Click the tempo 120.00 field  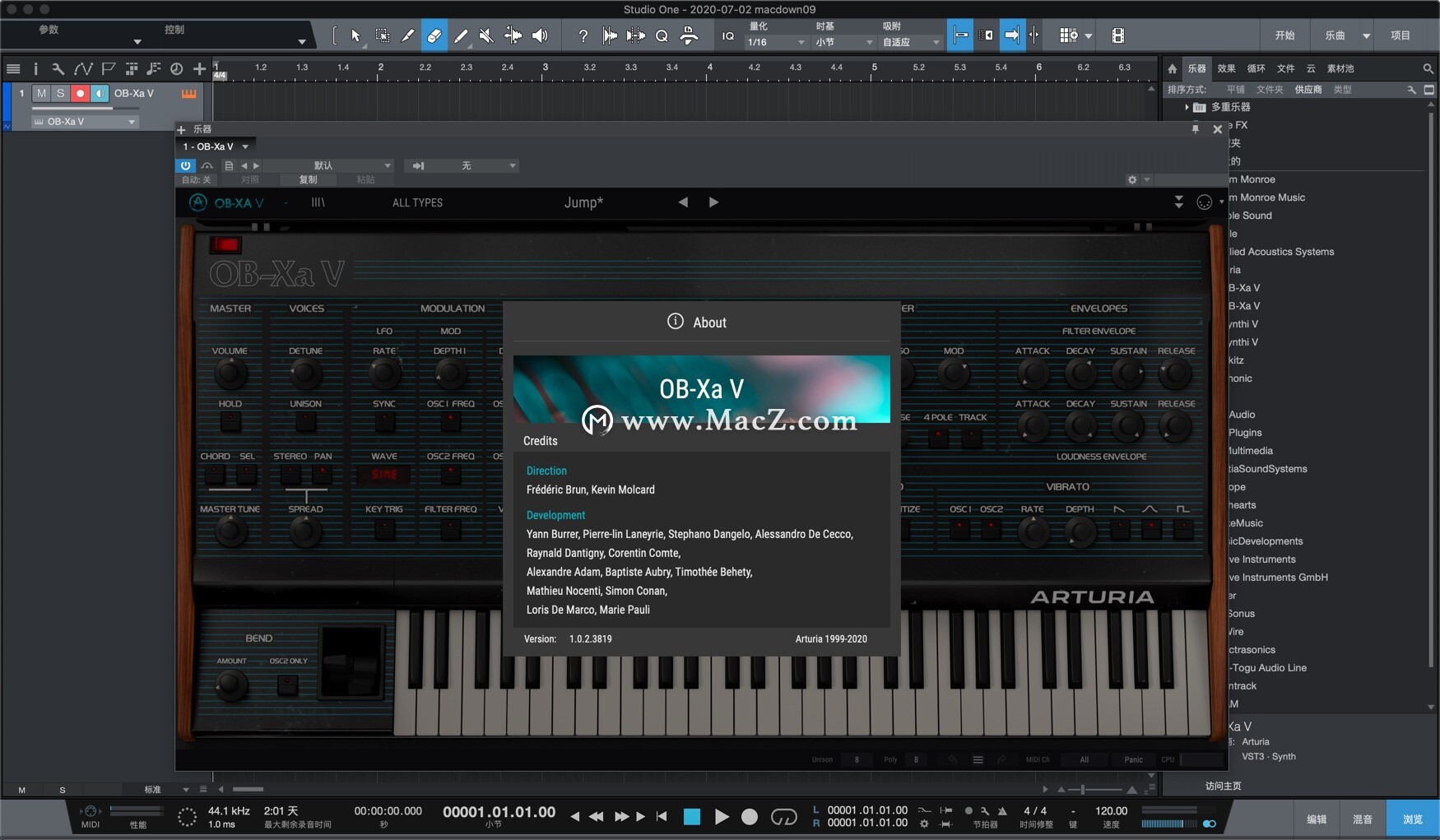coord(1111,811)
